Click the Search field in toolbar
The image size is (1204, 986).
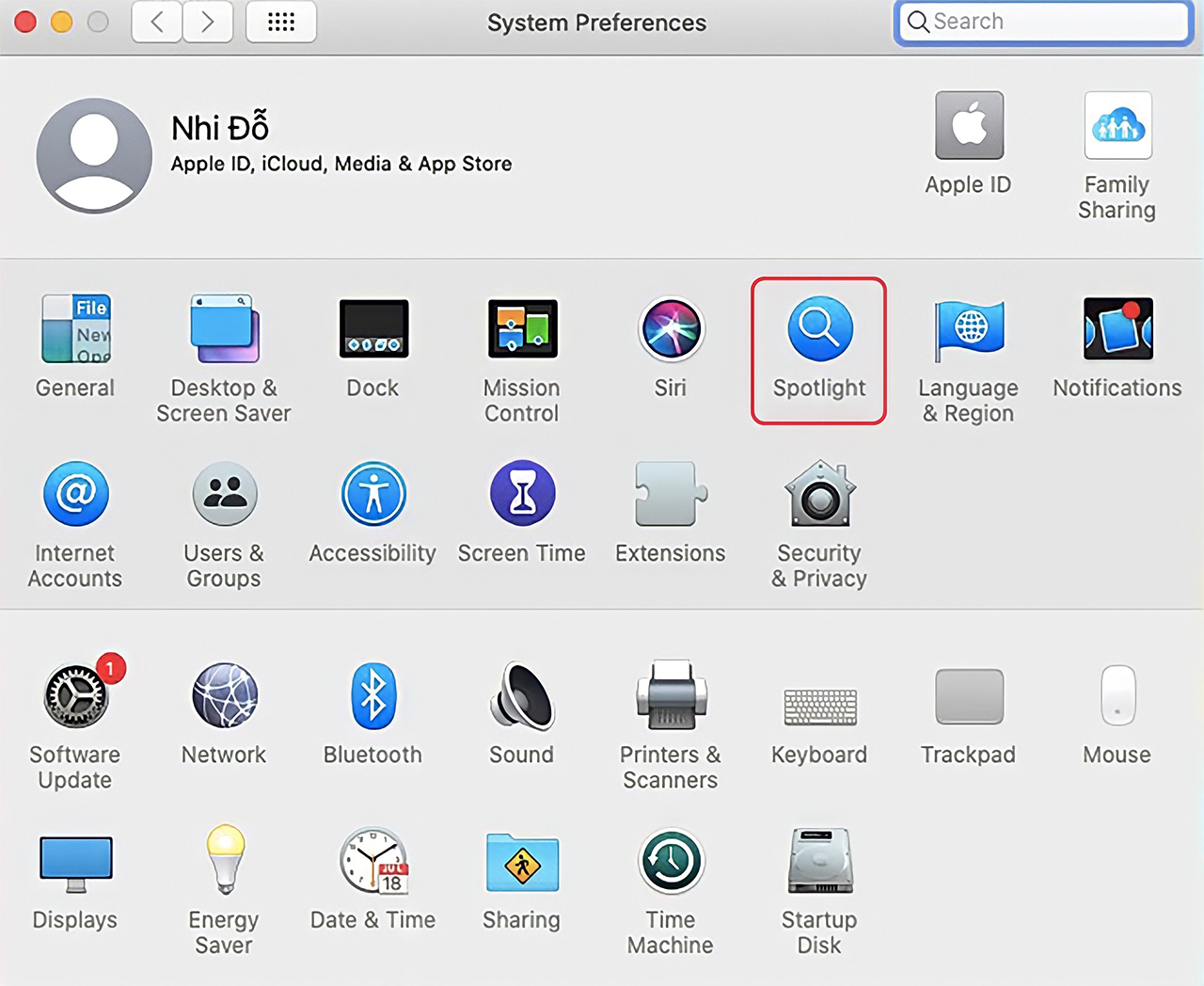pos(1044,22)
